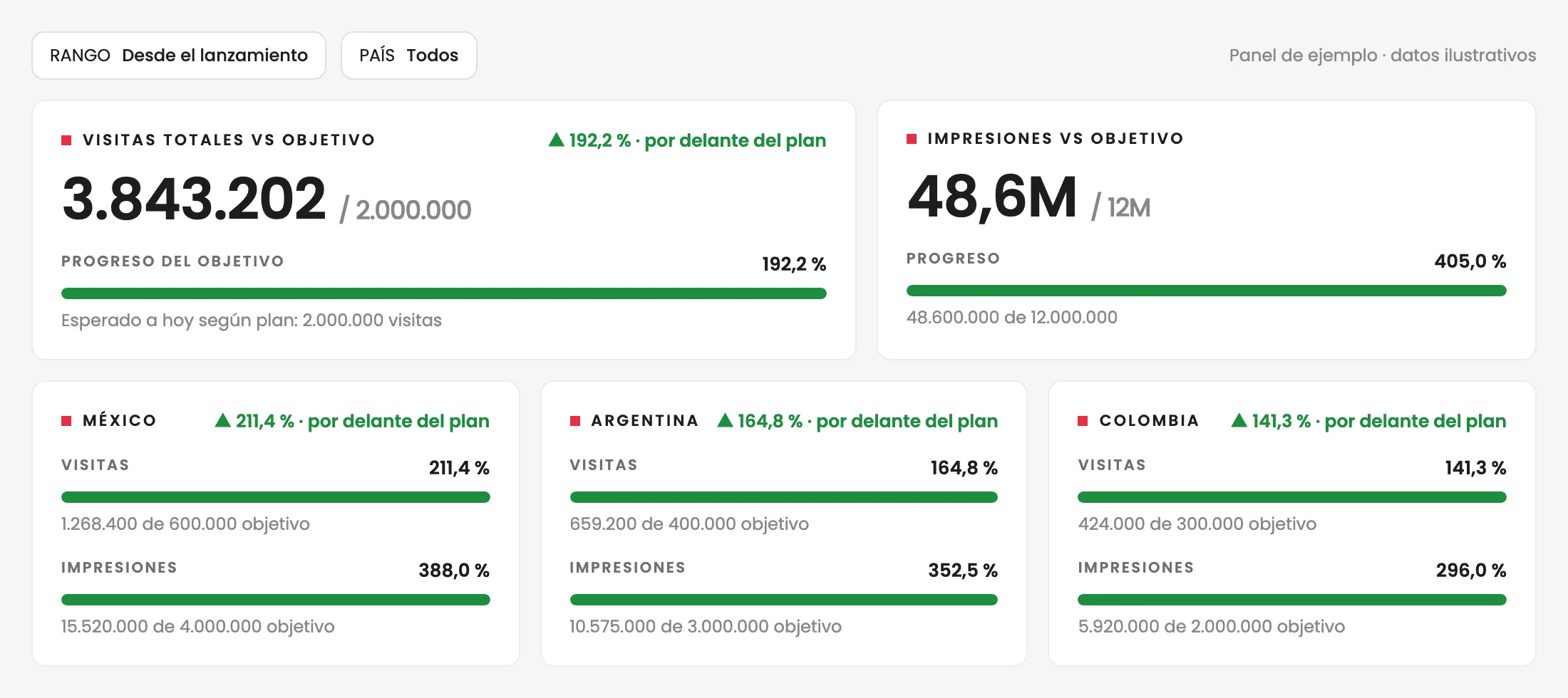This screenshot has height=698, width=1568.
Task: Click Argentina Impresiones progress bar
Action: click(x=784, y=600)
